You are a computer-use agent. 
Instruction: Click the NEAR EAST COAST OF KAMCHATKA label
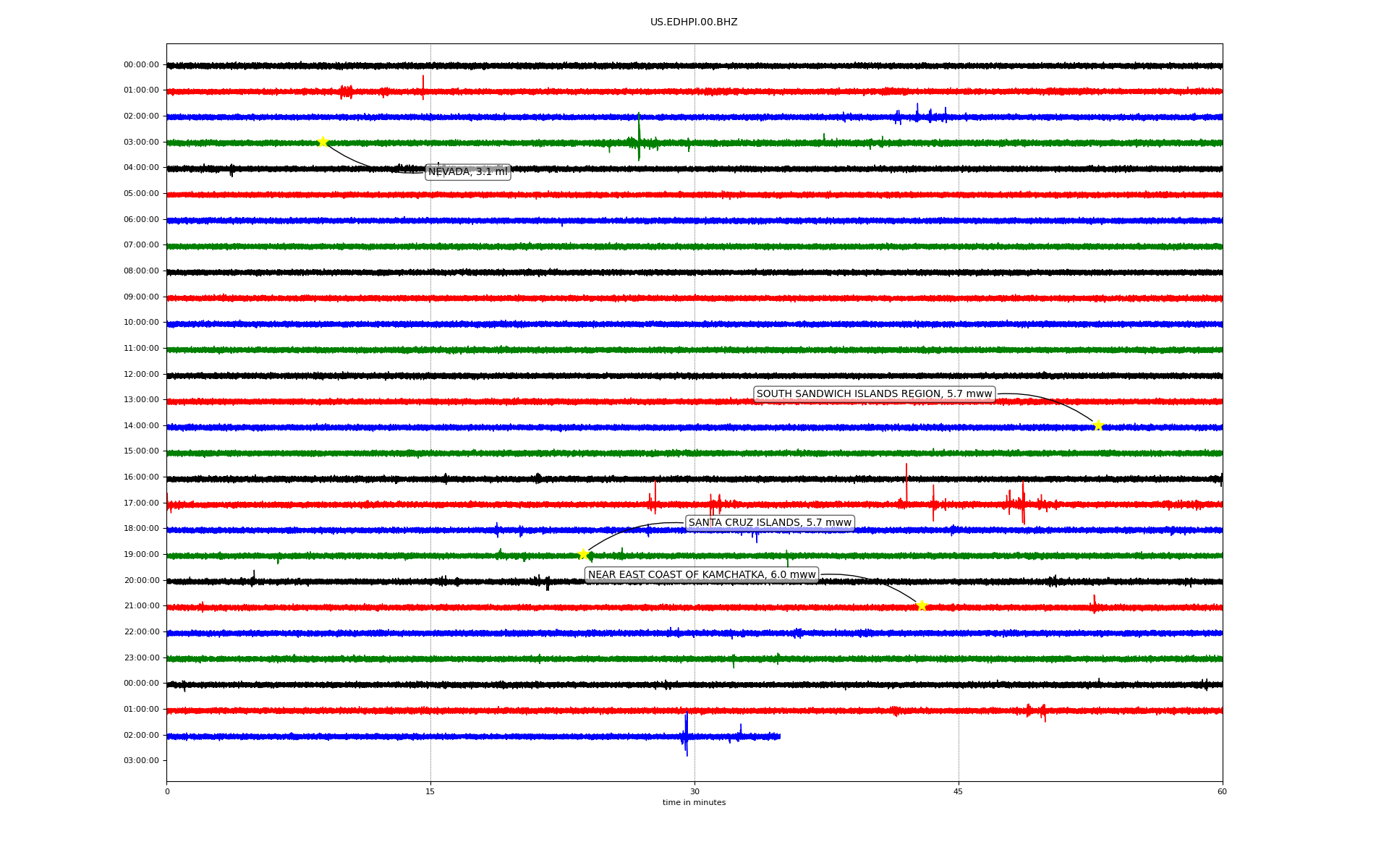702,575
